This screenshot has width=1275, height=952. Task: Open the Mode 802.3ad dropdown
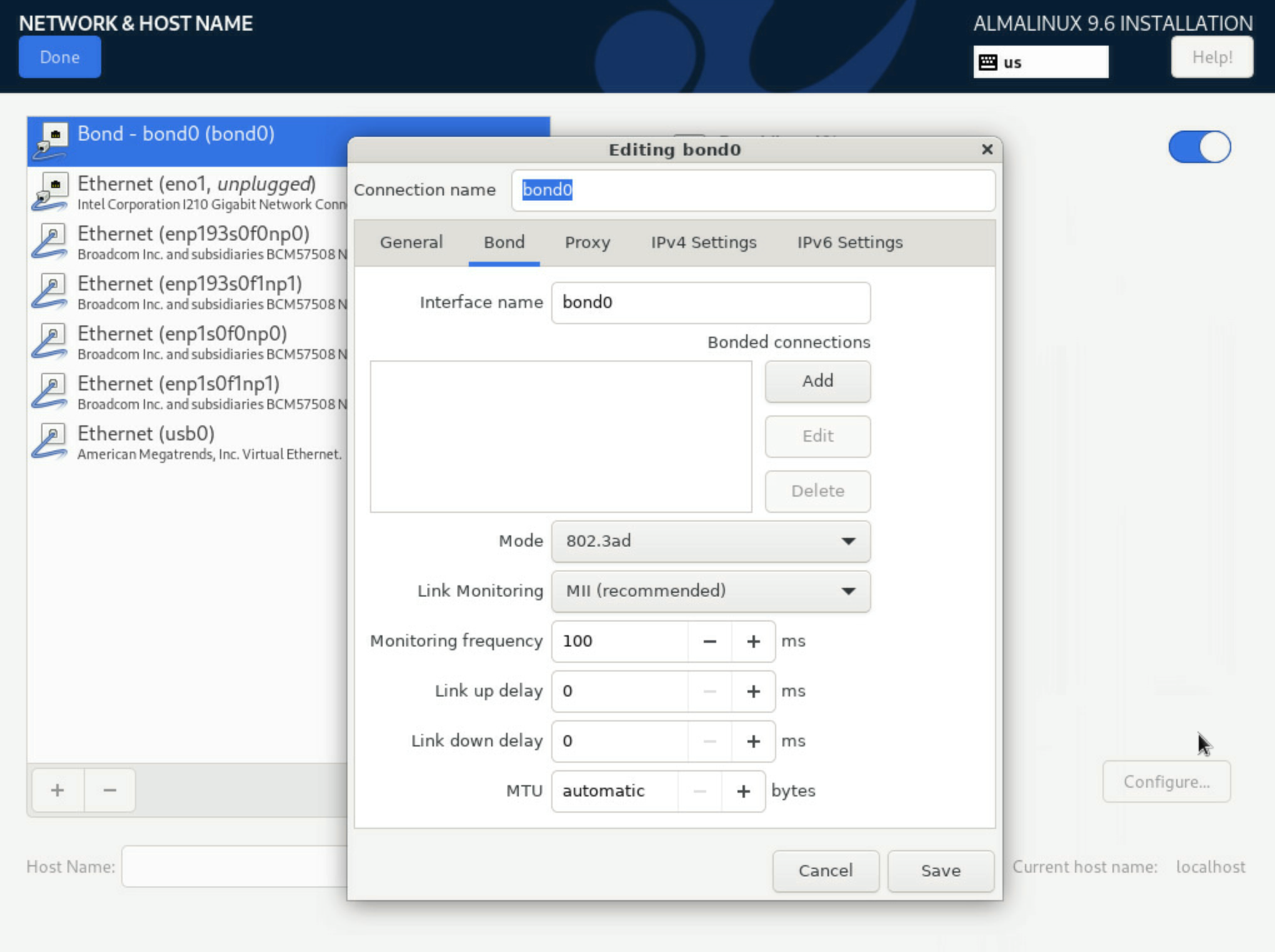711,541
